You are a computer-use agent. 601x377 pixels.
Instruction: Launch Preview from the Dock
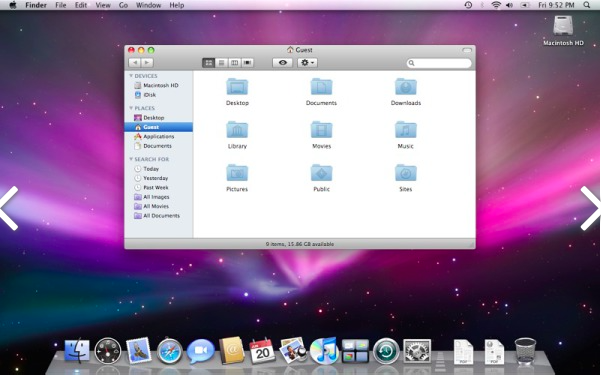[293, 350]
